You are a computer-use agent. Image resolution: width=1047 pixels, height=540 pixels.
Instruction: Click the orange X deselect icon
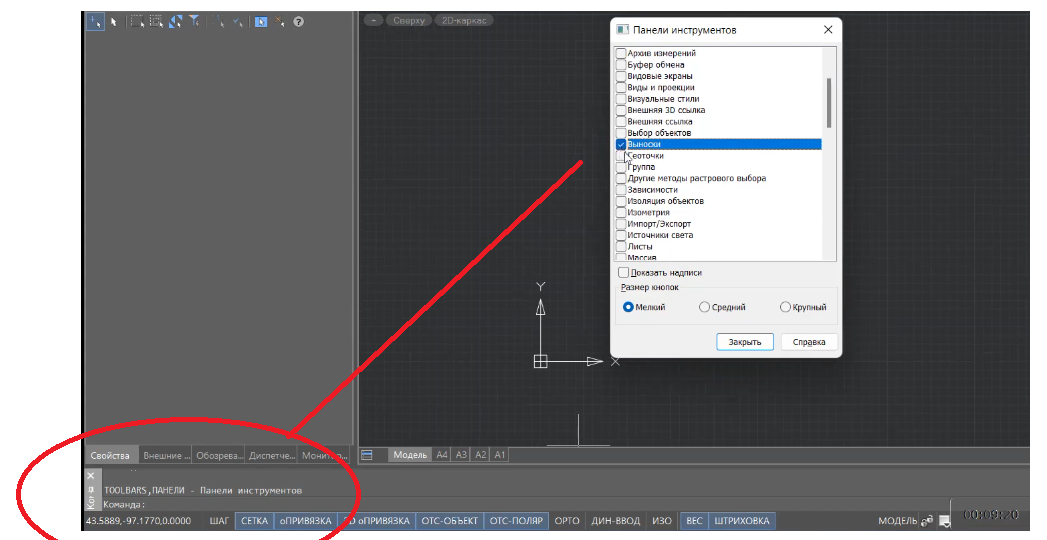tap(279, 21)
